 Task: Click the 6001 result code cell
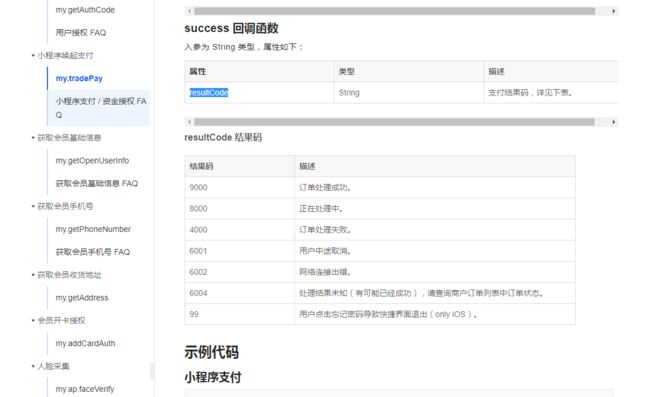click(240, 251)
